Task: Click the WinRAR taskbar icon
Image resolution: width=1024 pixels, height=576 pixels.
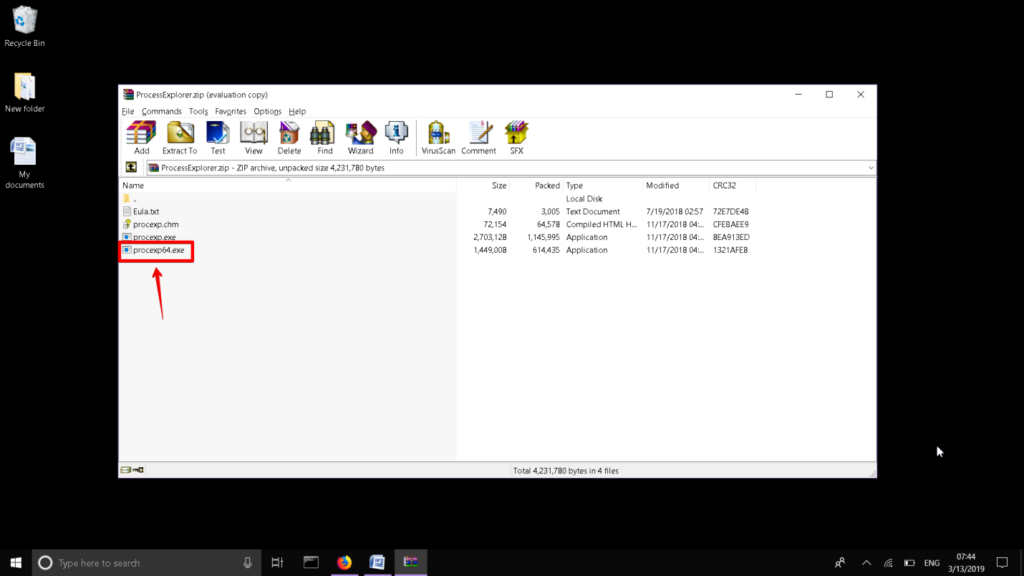Action: [x=411, y=562]
